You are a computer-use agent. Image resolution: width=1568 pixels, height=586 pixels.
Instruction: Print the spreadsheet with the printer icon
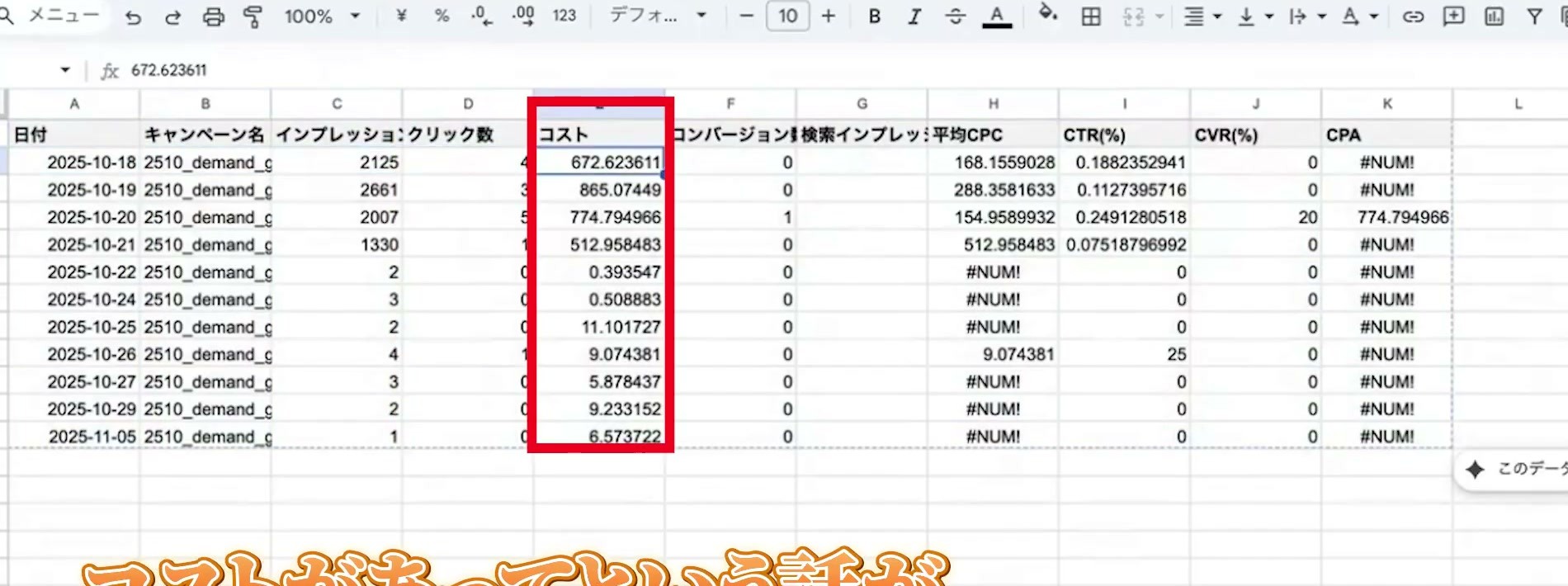(213, 17)
